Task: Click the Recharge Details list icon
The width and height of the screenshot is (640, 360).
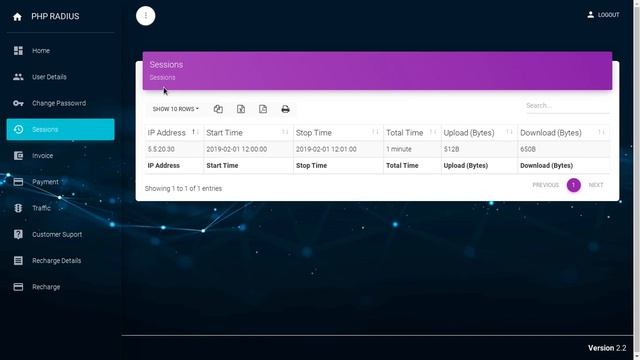Action: (x=18, y=260)
